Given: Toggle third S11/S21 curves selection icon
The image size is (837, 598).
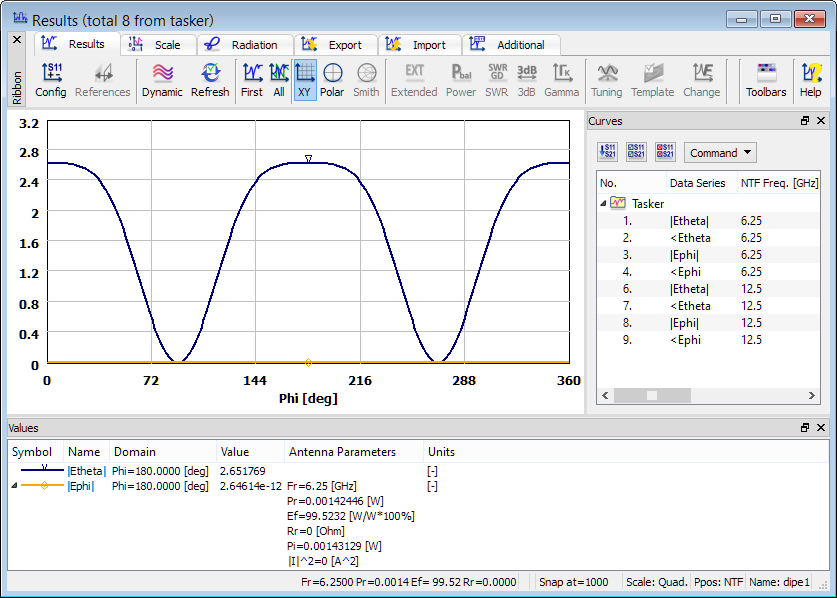Looking at the screenshot, I should click(665, 152).
